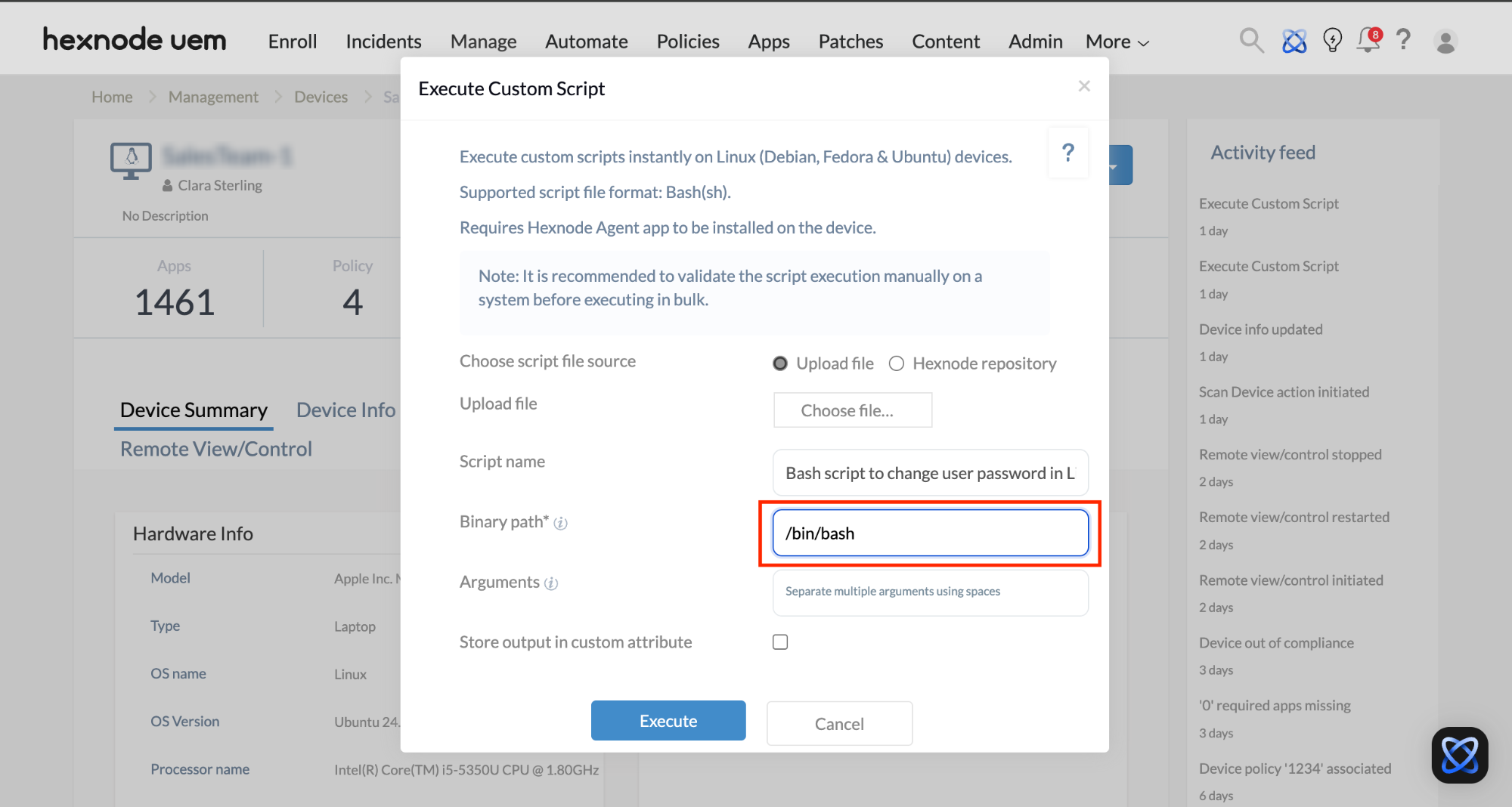
Task: Click the dialog help question mark
Action: tap(1067, 153)
